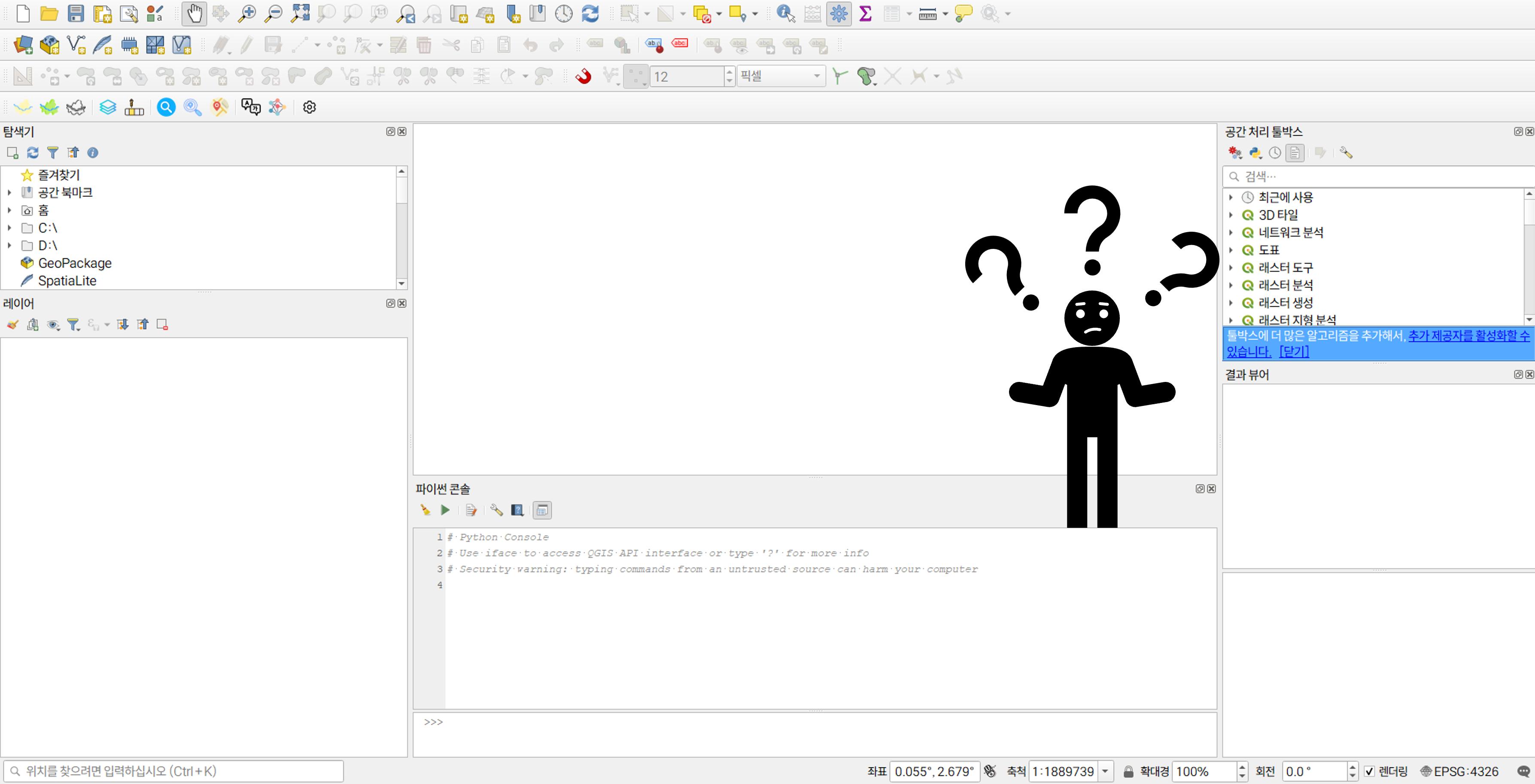Uncheck the 렌더링 checkbox
The width and height of the screenshot is (1535, 784).
point(1369,772)
